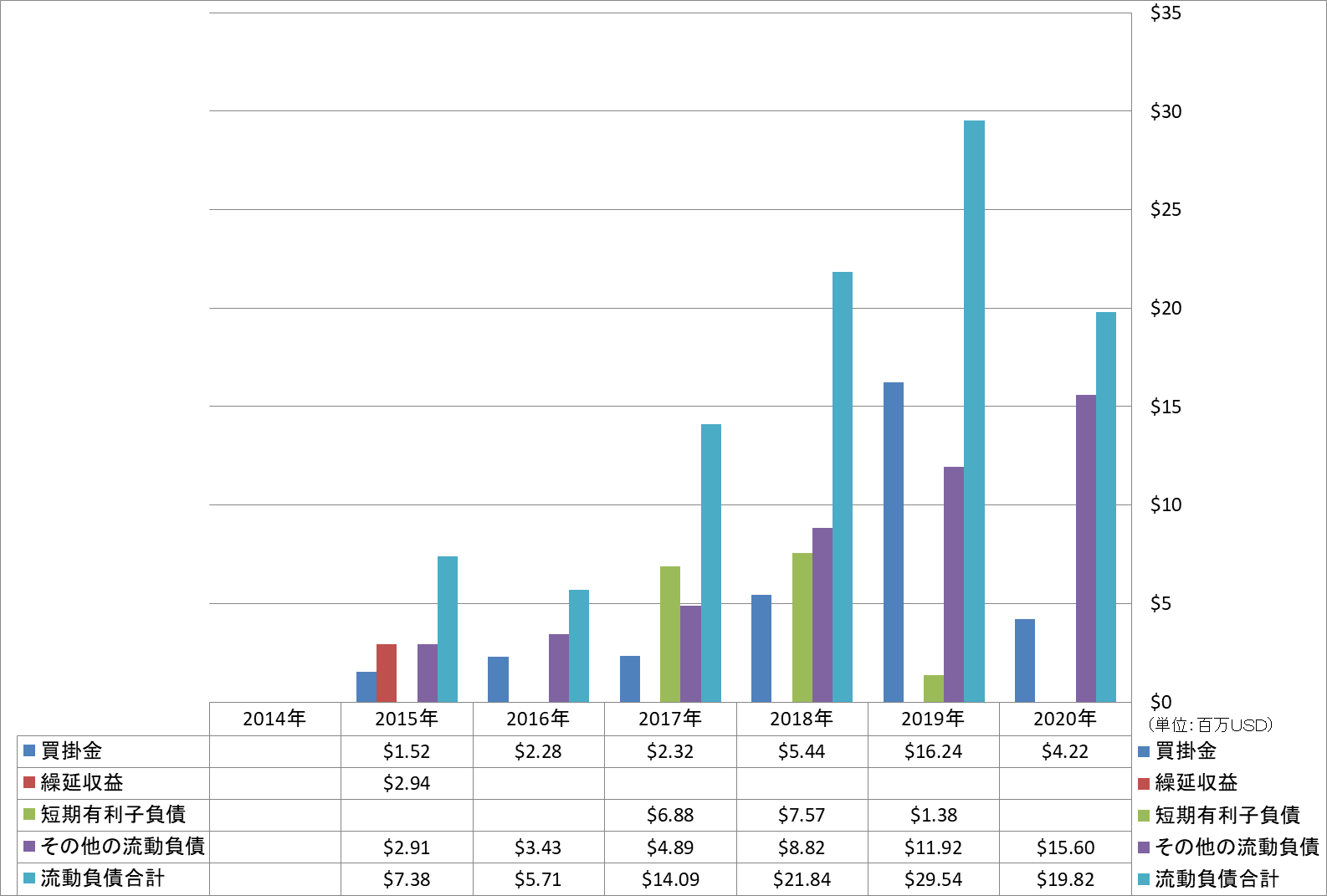1327x896 pixels.
Task: Select the $3.43 other liabilities cell
Action: pyautogui.click(x=538, y=847)
